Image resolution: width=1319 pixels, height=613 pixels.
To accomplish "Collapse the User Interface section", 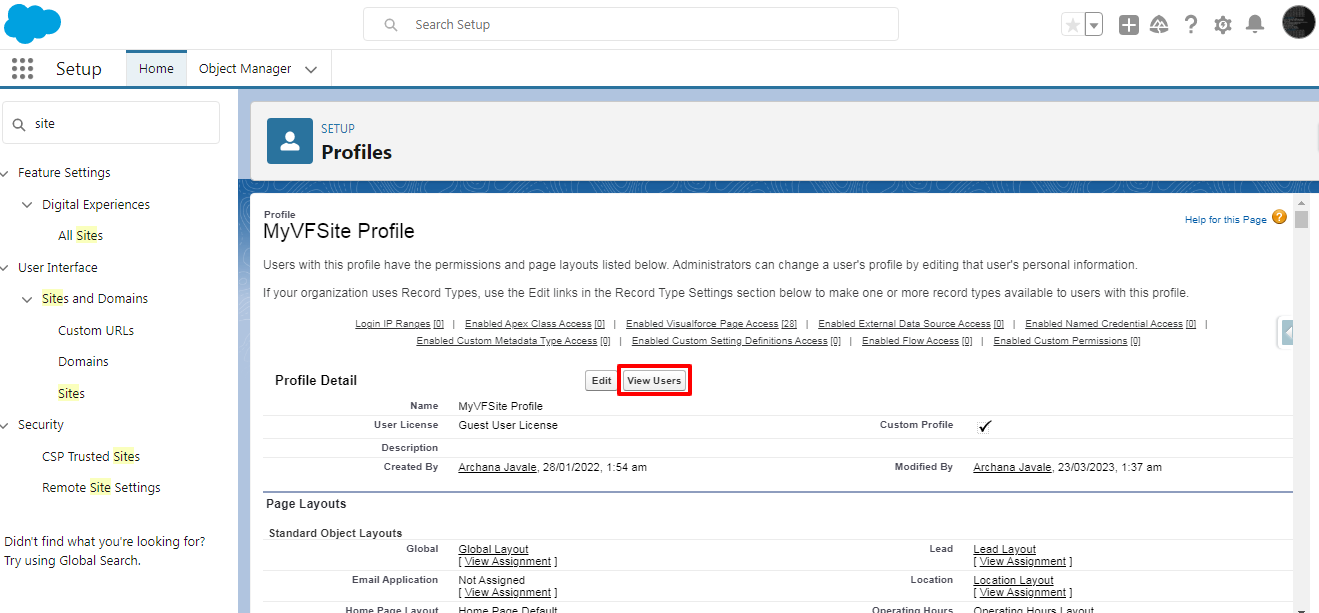I will [6, 267].
